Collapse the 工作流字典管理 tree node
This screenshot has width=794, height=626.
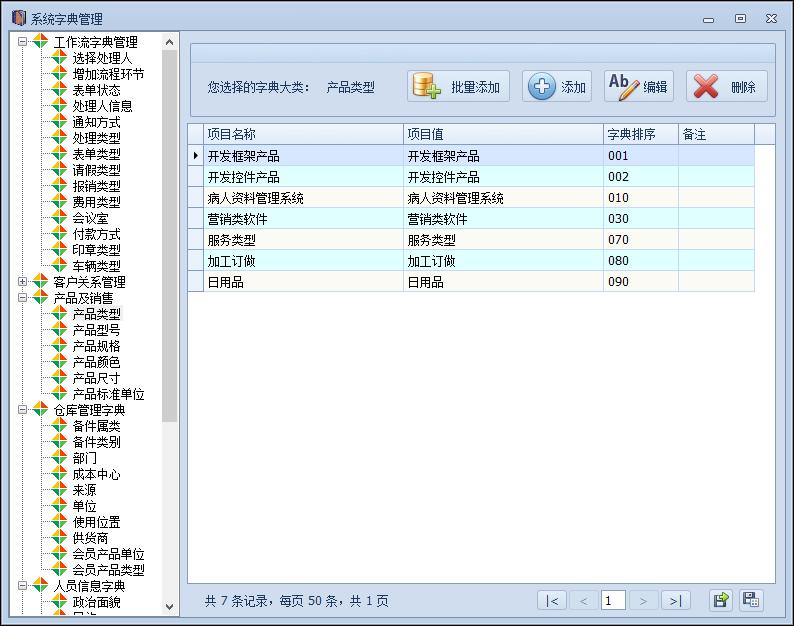(22, 42)
